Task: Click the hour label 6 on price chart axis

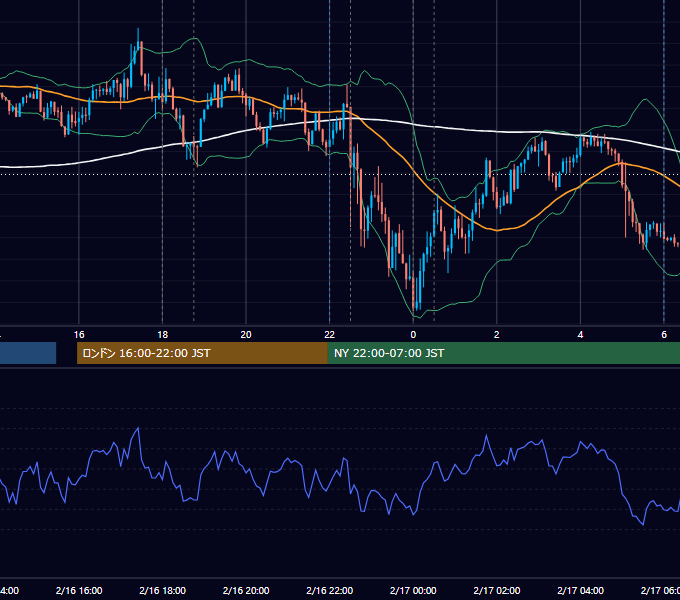Action: point(664,334)
